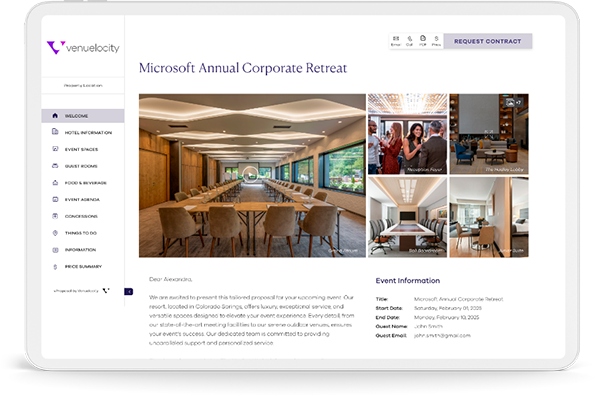Click the Request Contract button
The image size is (595, 396).
click(488, 41)
